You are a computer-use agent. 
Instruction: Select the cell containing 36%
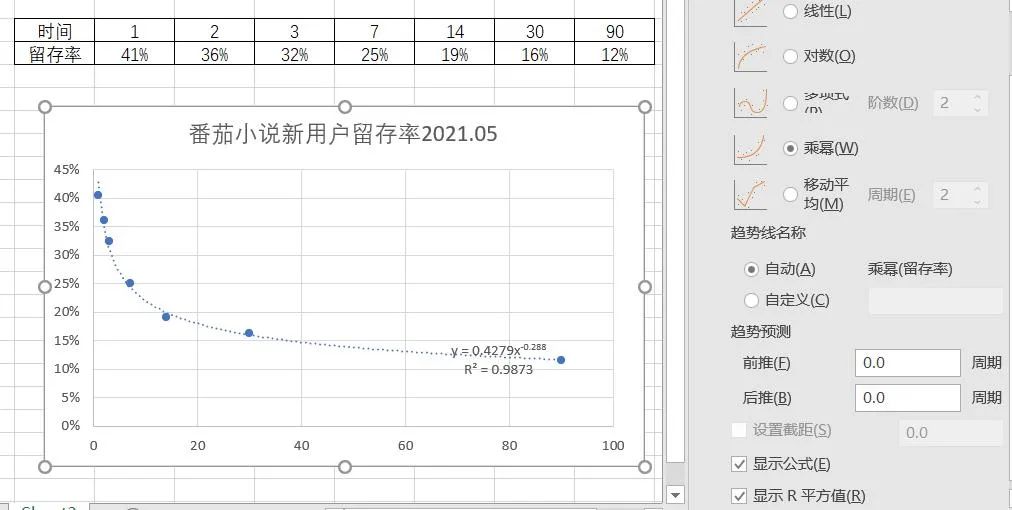pos(214,54)
